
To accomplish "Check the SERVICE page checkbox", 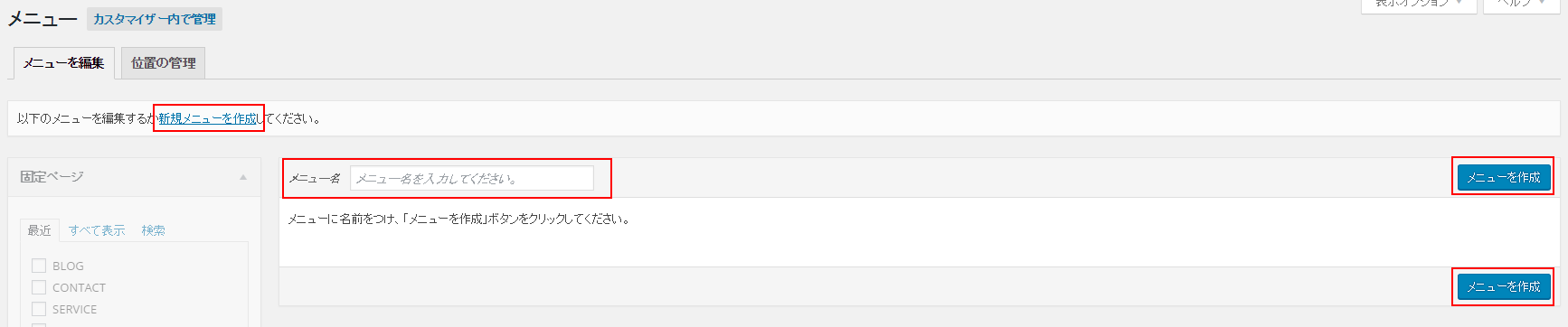I will coord(39,309).
